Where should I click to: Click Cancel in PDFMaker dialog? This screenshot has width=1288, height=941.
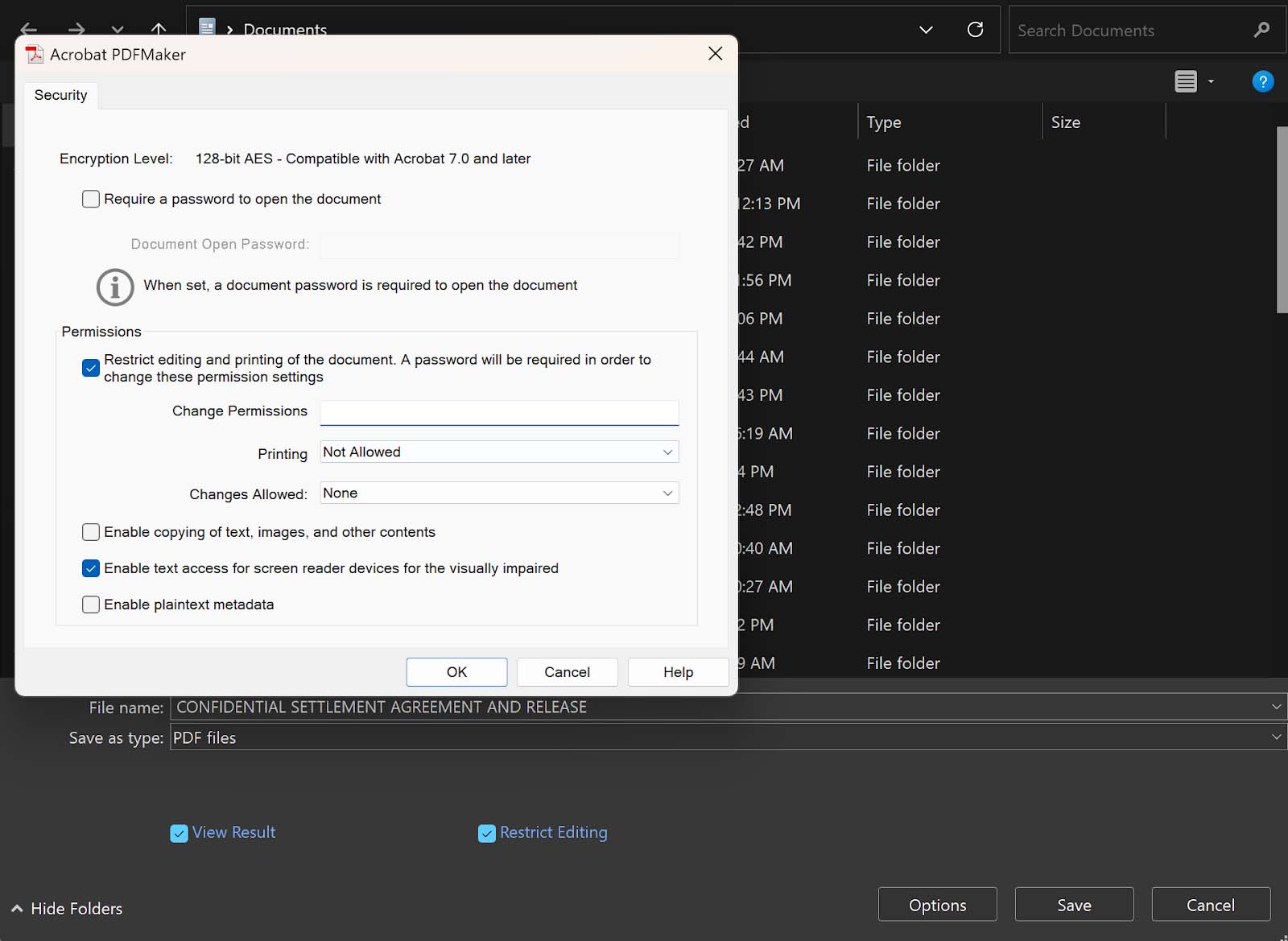point(567,672)
